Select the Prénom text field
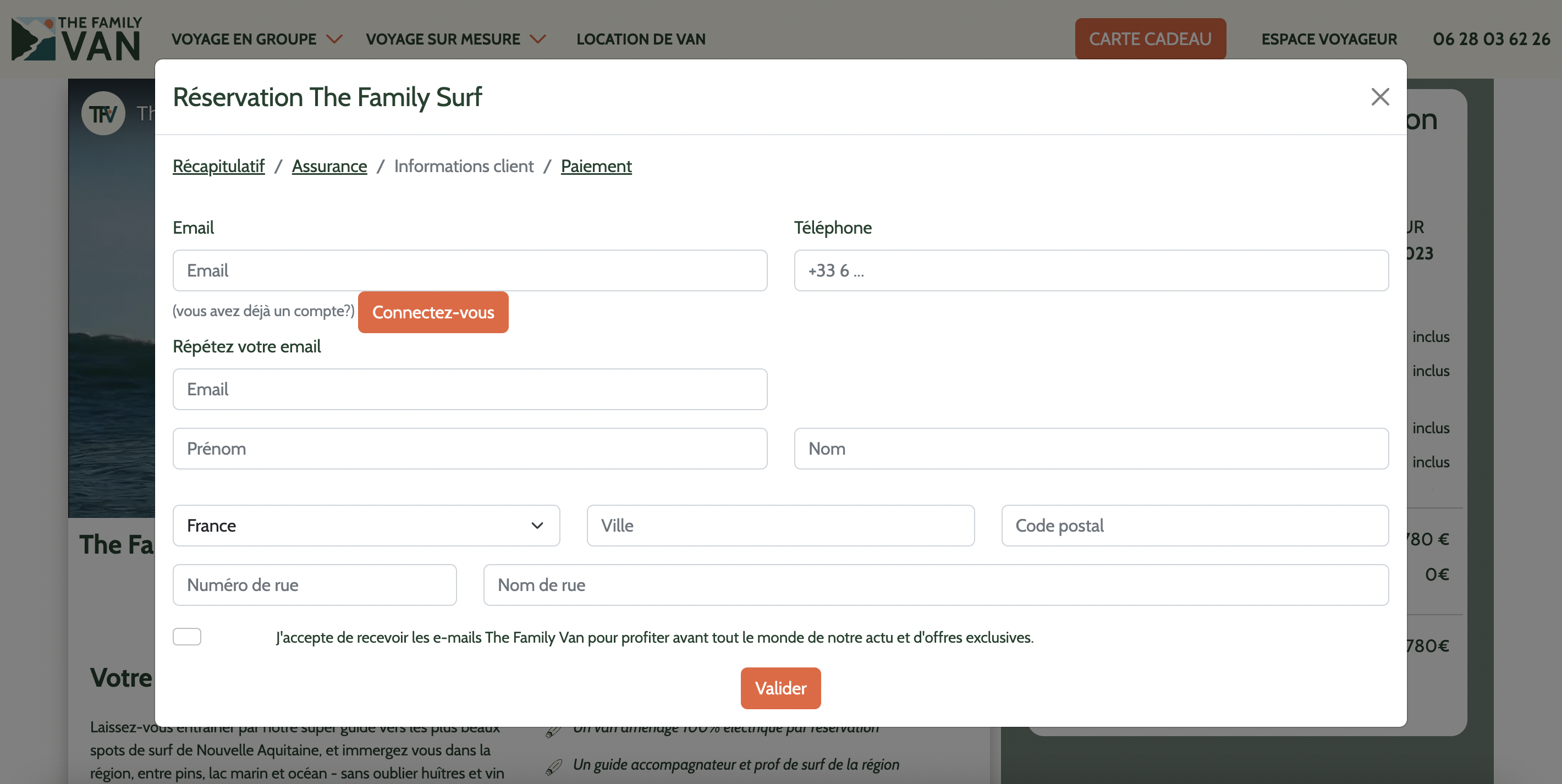Viewport: 1562px width, 784px height. [x=470, y=449]
